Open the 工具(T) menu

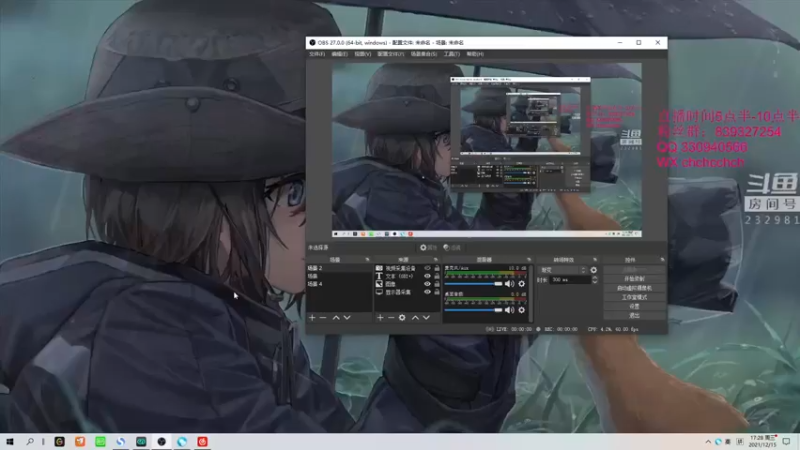(452, 54)
